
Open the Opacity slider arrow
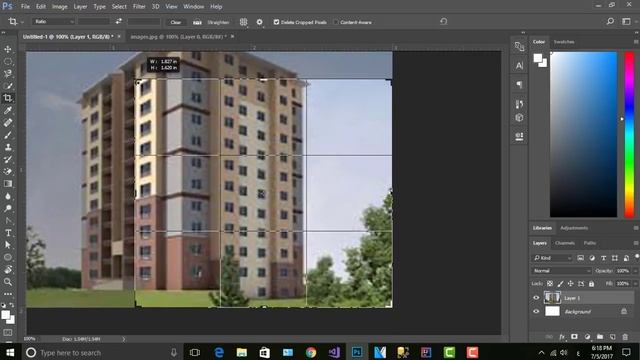pyautogui.click(x=635, y=271)
